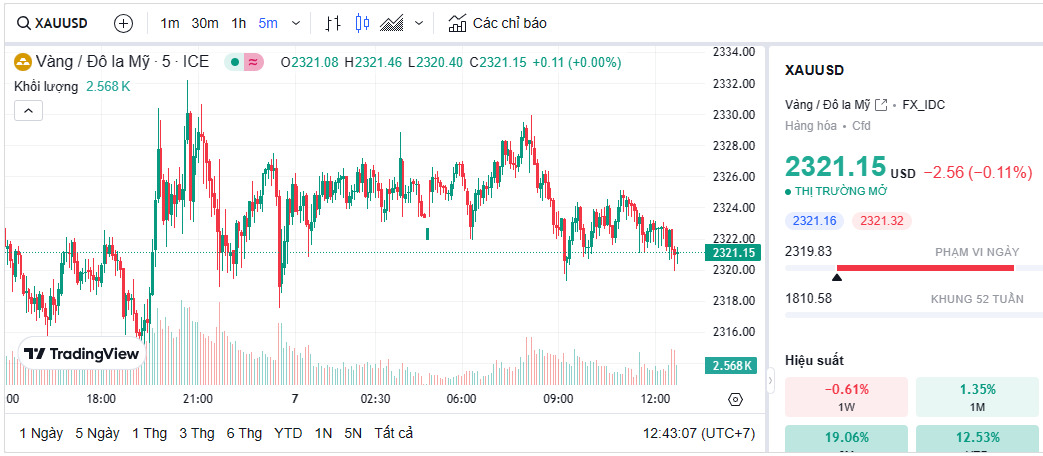1043x456 pixels.
Task: Expand the time interval dropdown arrow
Action: tap(295, 23)
